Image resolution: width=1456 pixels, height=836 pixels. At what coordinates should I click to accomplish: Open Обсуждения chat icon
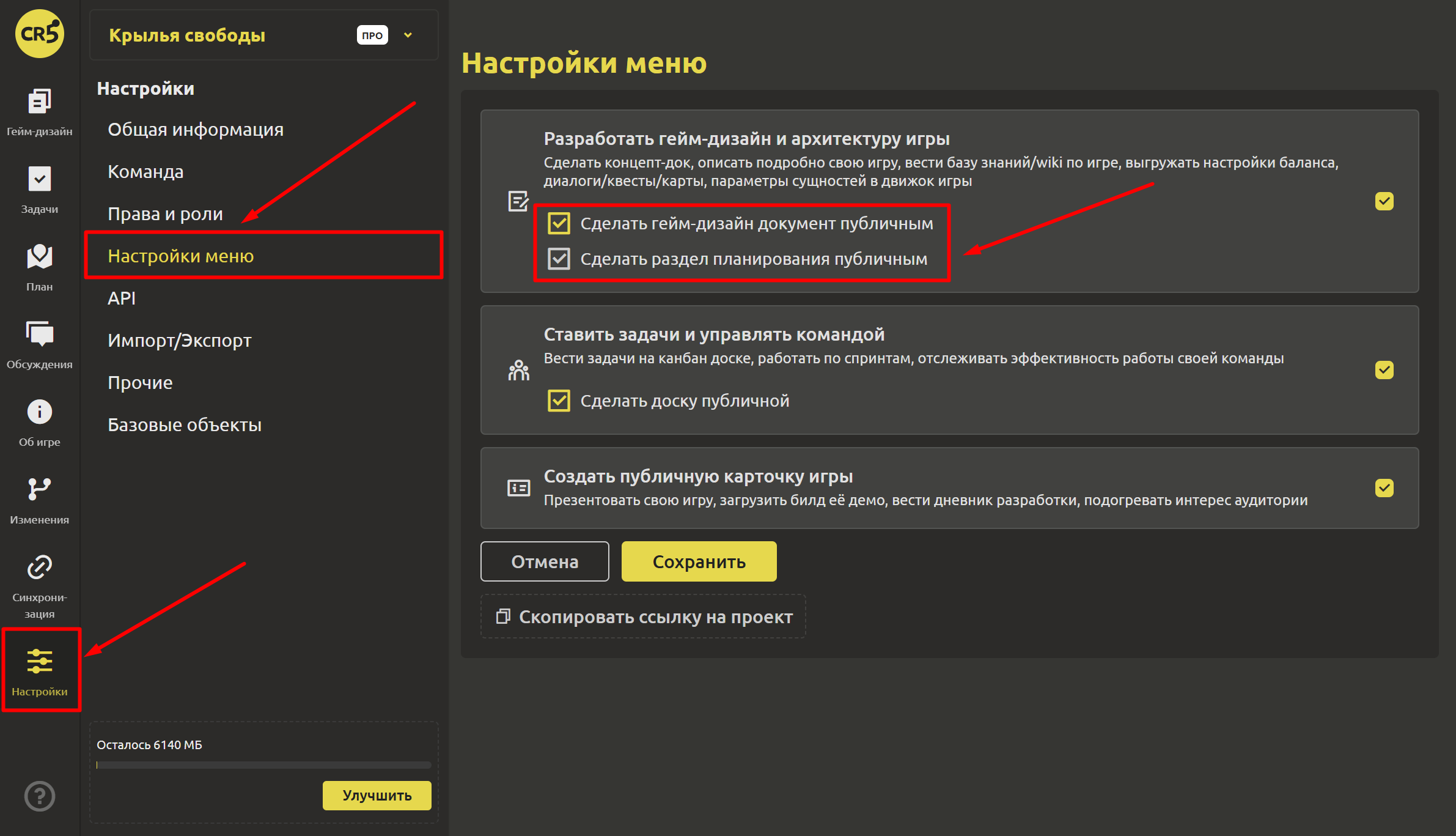coord(39,344)
